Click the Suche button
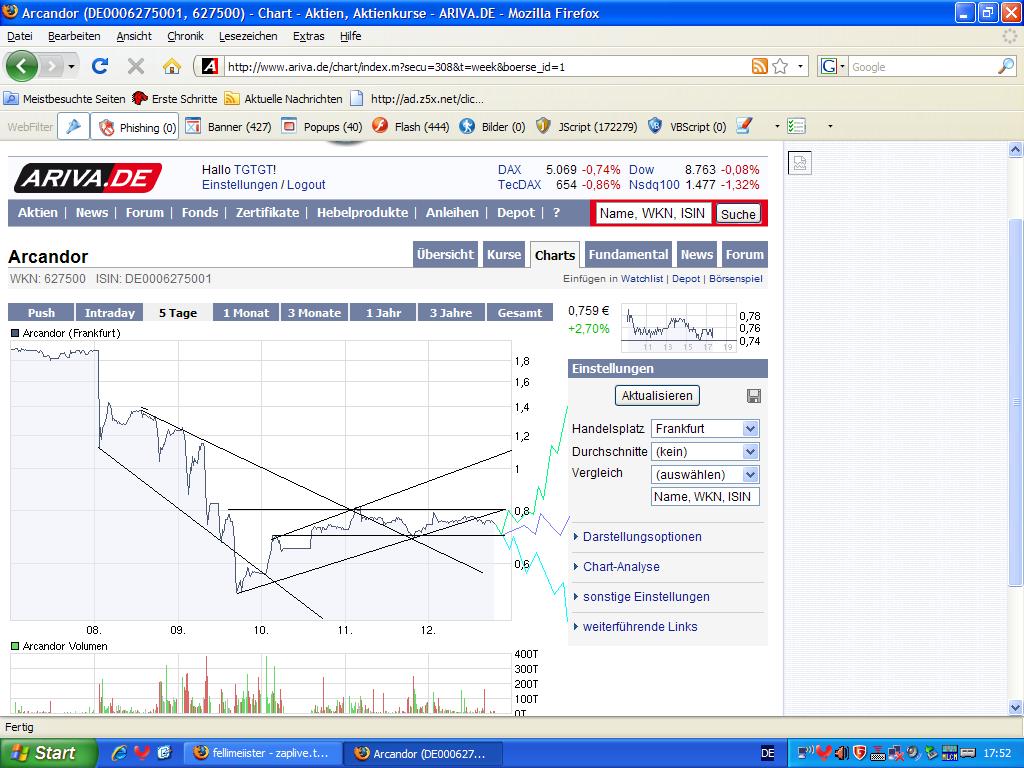This screenshot has height=768, width=1024. pos(738,214)
